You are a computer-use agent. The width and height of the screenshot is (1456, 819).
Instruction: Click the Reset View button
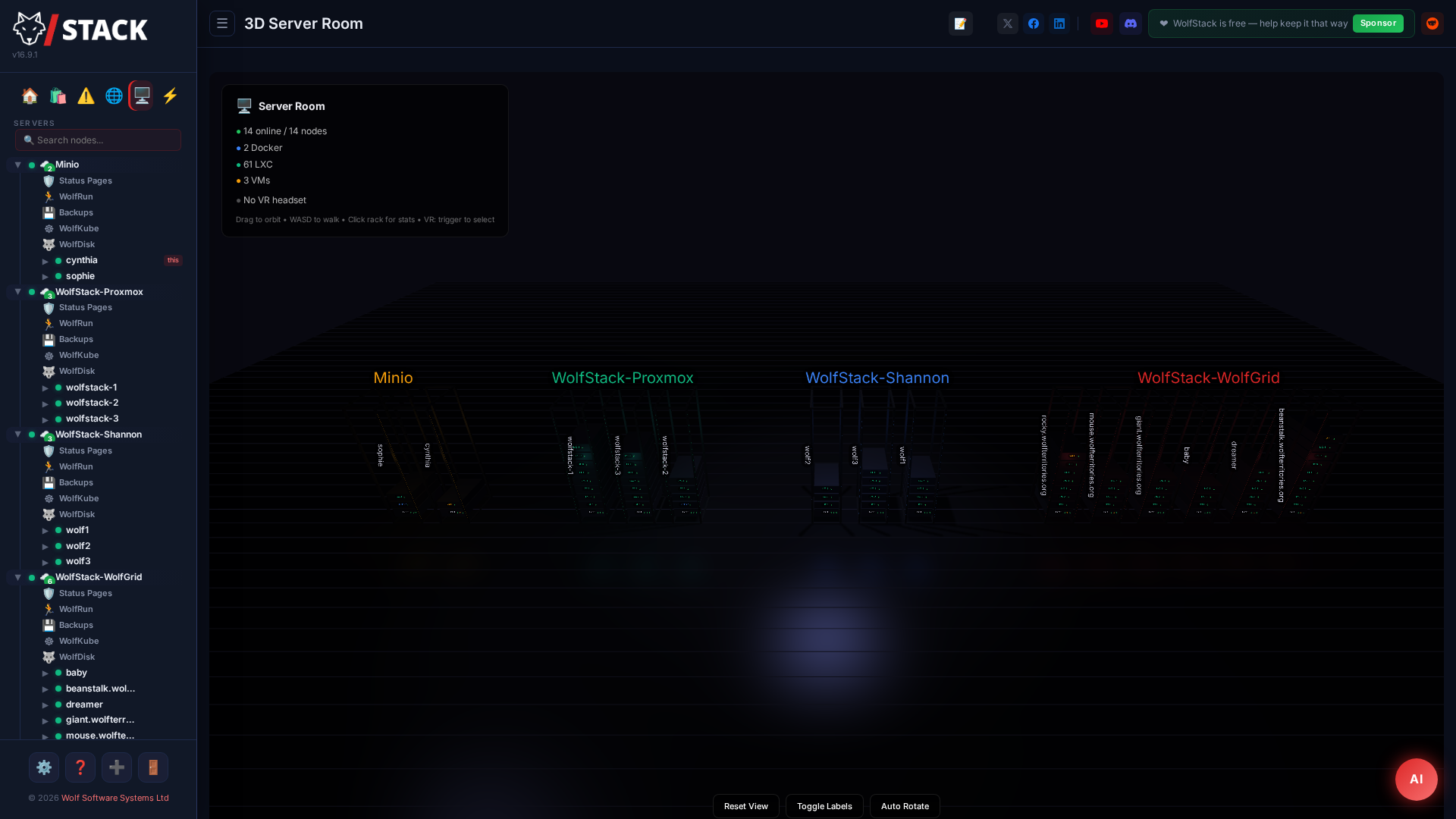(746, 806)
